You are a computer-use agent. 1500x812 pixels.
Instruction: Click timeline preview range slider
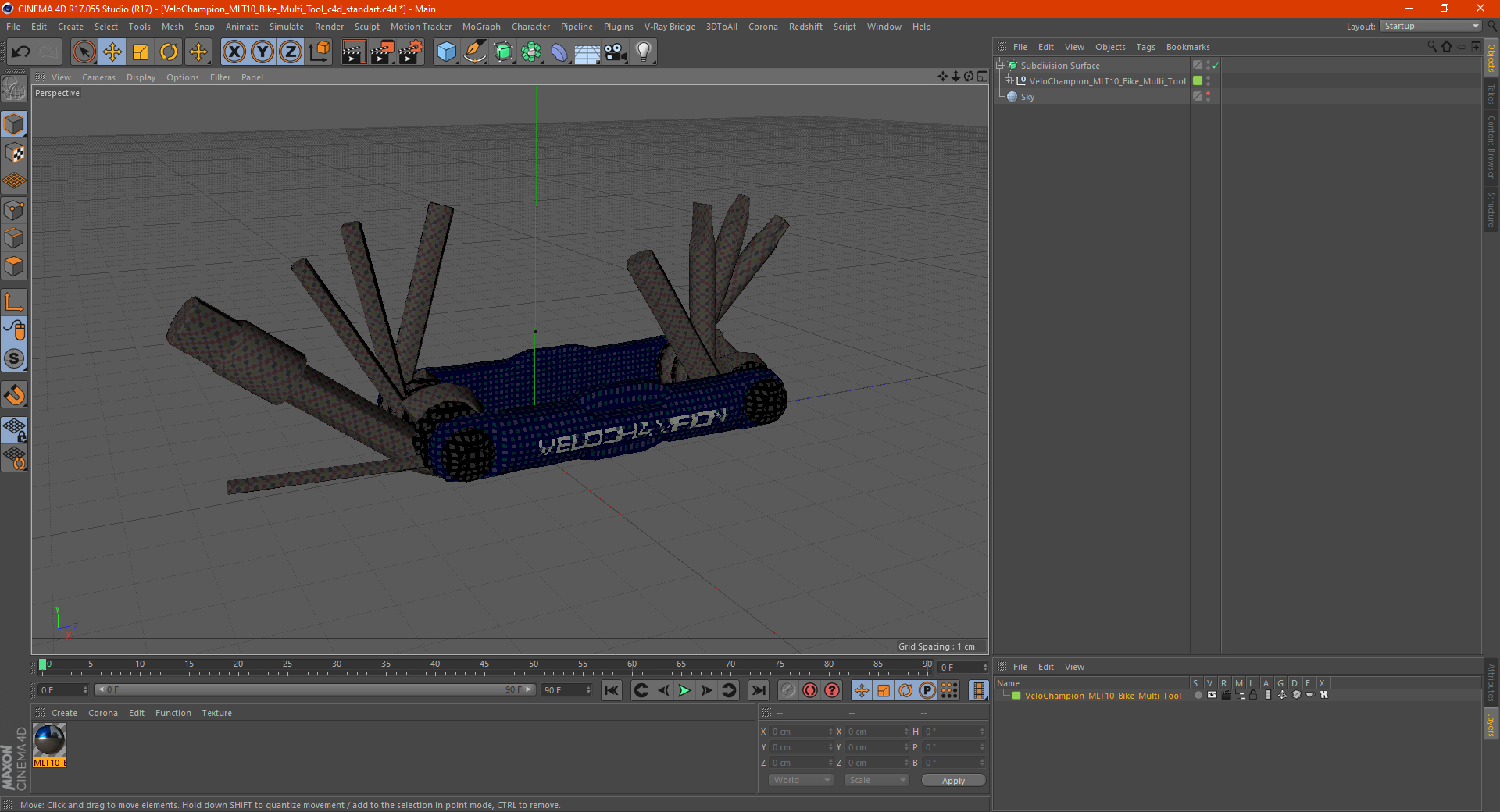[315, 690]
